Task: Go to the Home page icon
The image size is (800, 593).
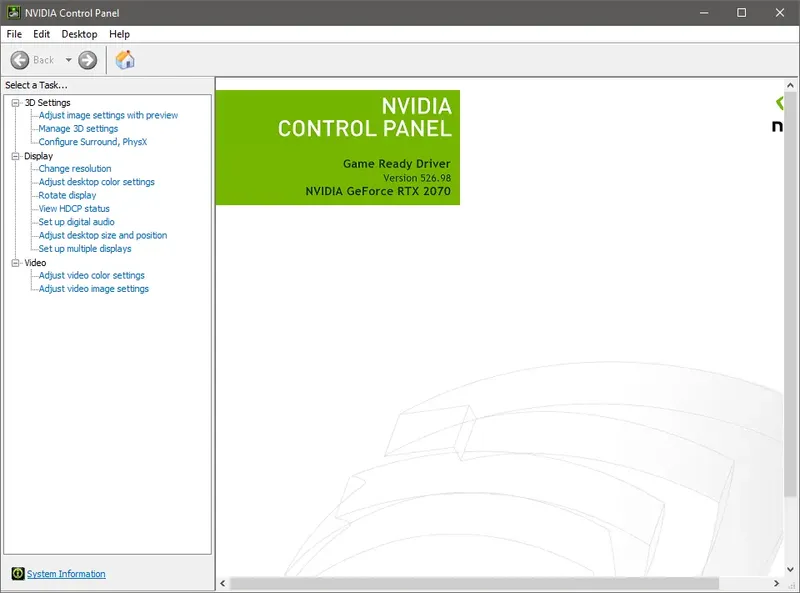Action: click(x=125, y=60)
